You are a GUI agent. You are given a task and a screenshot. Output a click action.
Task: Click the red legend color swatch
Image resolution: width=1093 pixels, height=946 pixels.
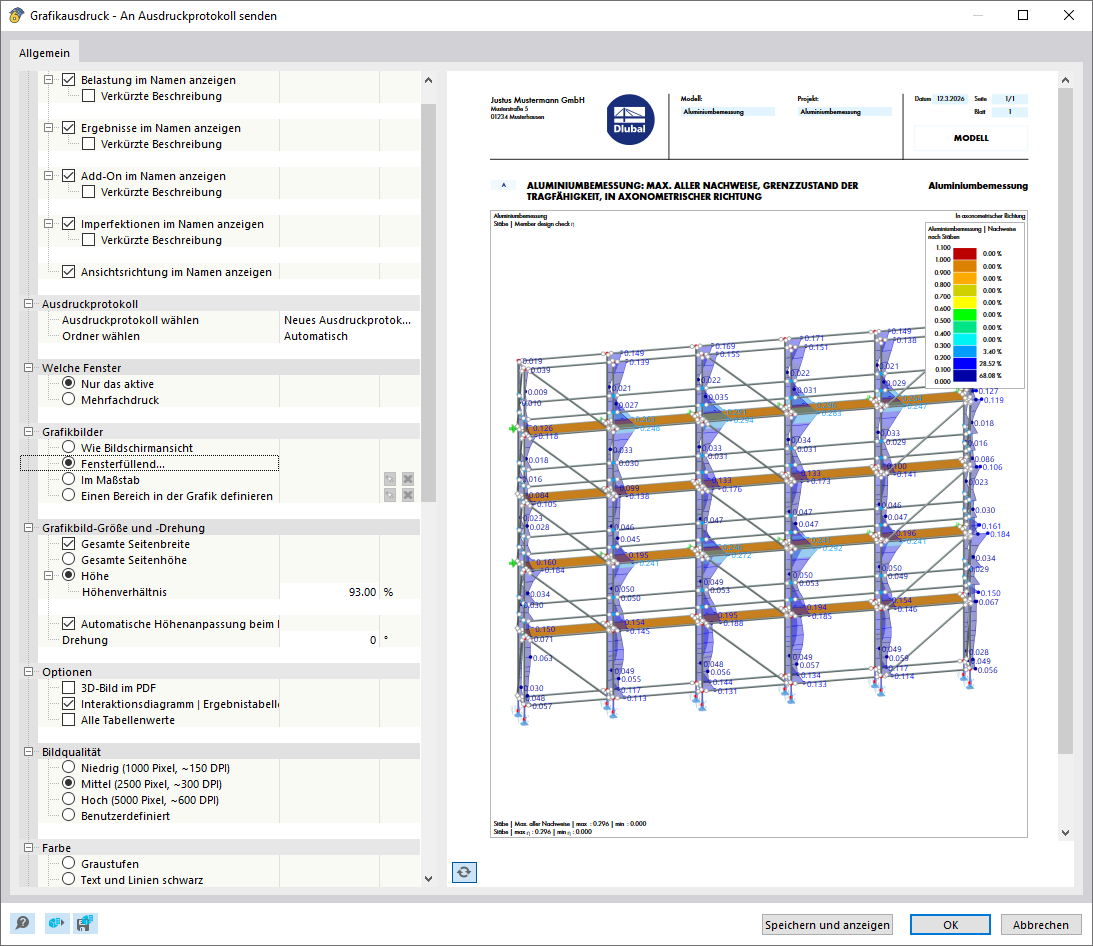(x=965, y=254)
